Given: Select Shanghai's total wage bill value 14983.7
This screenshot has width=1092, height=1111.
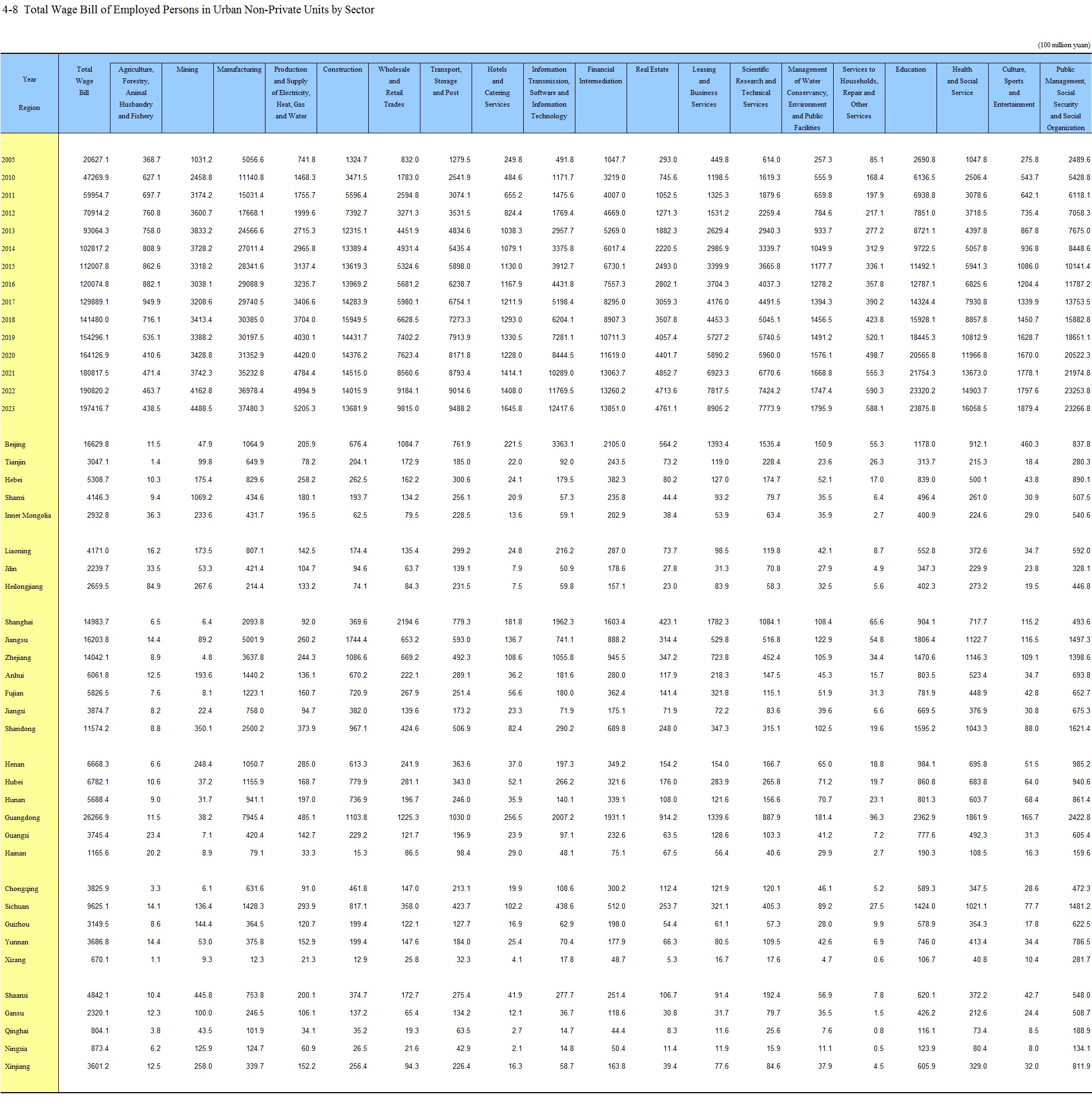Looking at the screenshot, I should (x=96, y=622).
